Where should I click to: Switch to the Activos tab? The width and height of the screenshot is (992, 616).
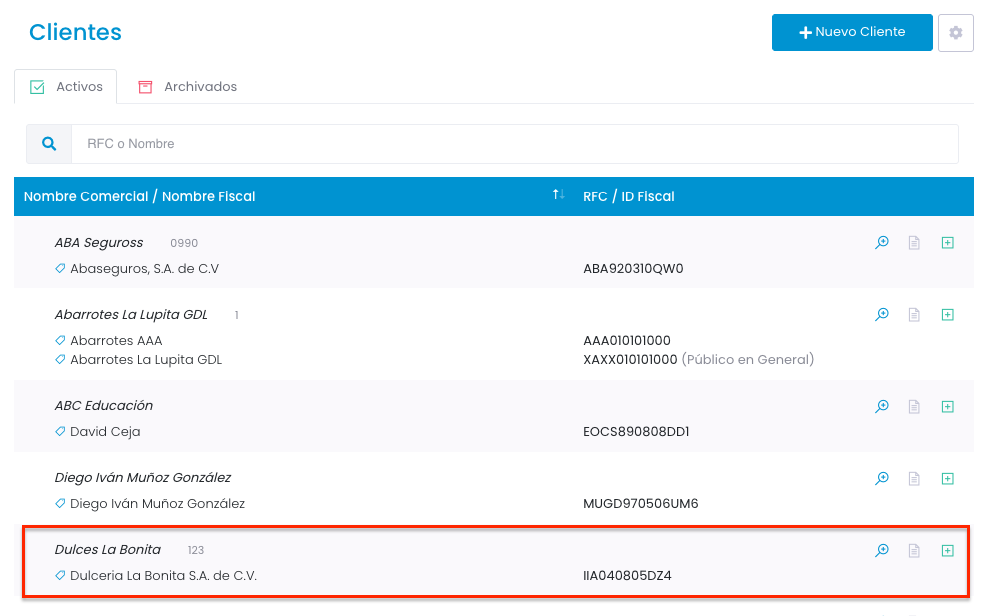point(66,87)
